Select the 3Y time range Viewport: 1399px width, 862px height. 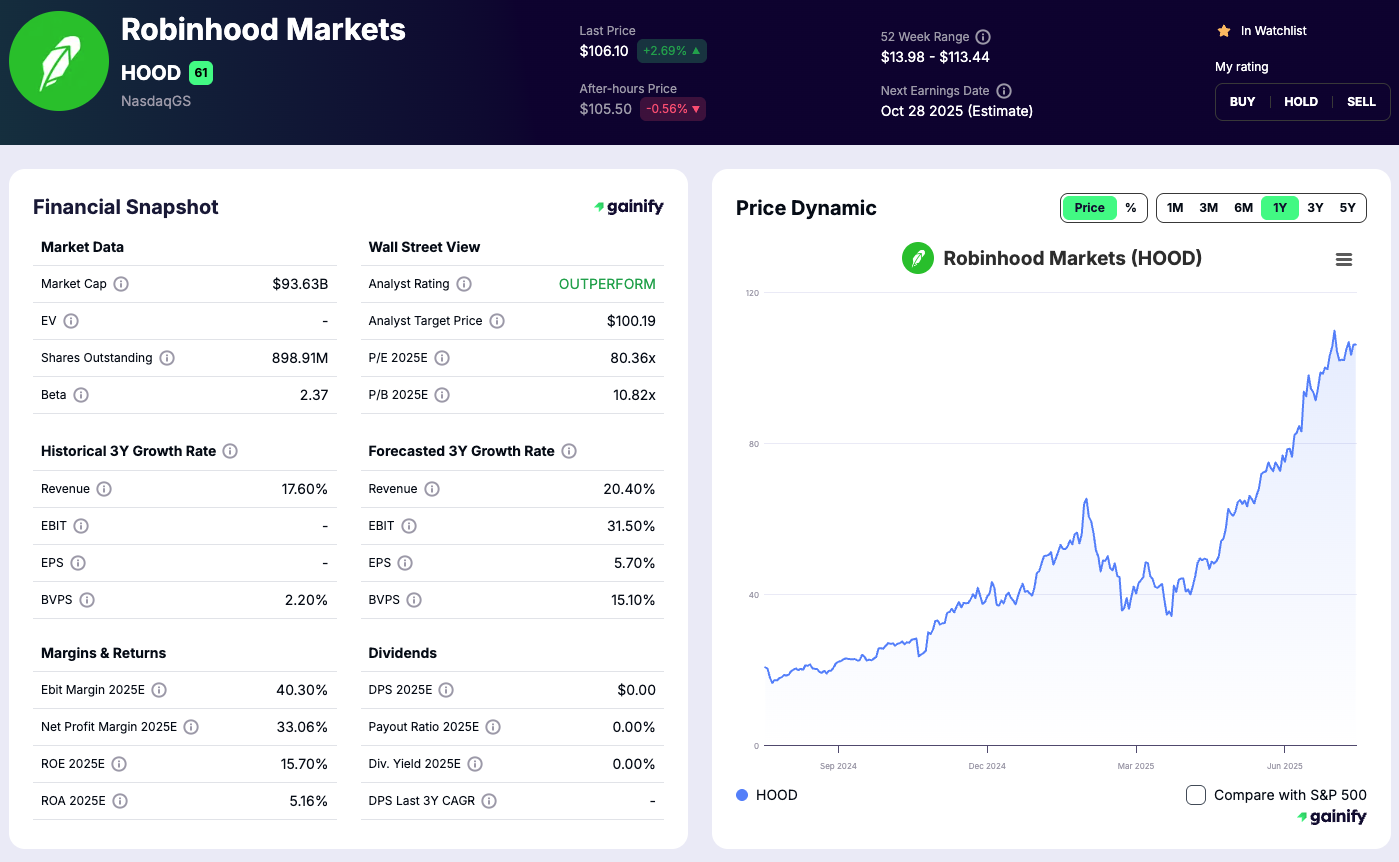[x=1315, y=208]
